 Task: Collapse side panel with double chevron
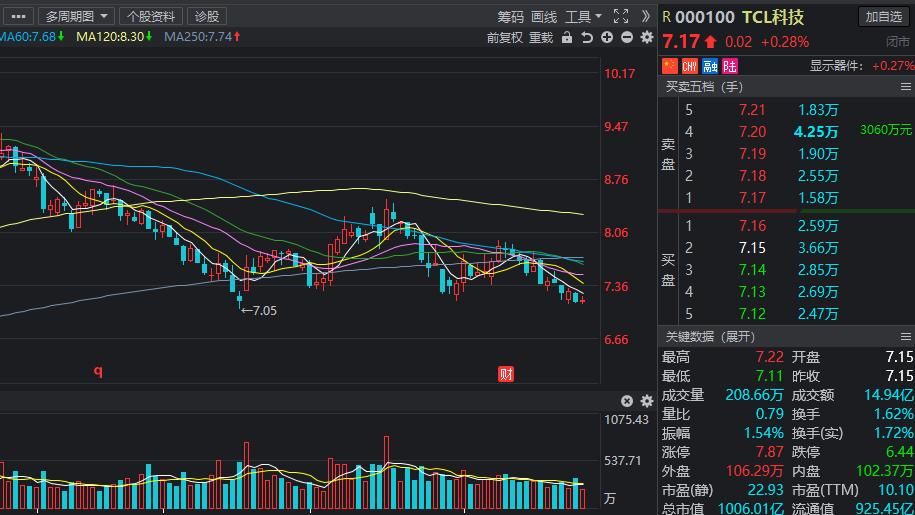point(645,16)
